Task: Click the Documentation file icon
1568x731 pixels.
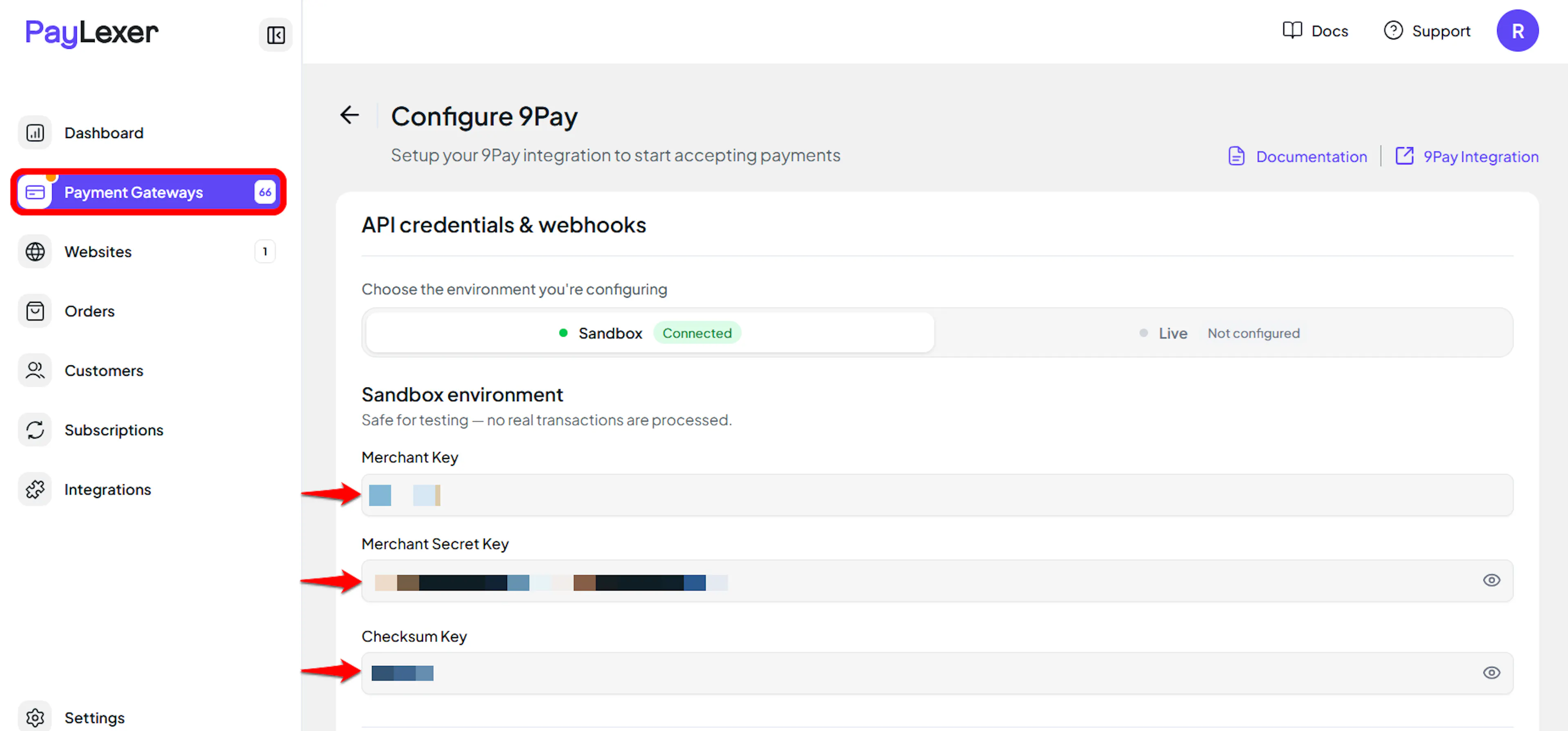Action: coord(1236,156)
